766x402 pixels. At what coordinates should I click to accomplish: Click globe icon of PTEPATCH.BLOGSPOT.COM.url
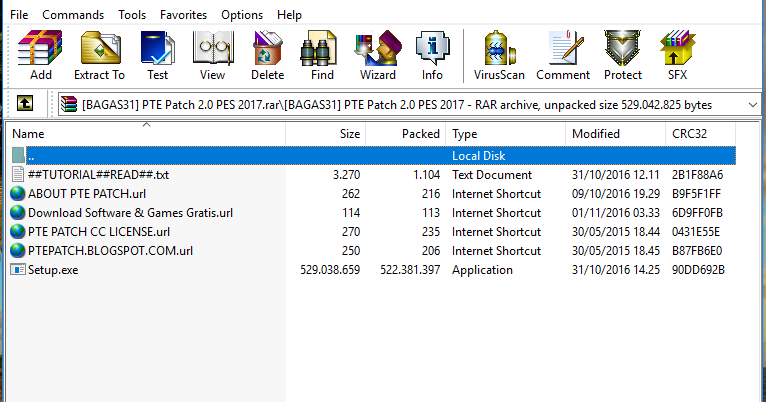18,251
